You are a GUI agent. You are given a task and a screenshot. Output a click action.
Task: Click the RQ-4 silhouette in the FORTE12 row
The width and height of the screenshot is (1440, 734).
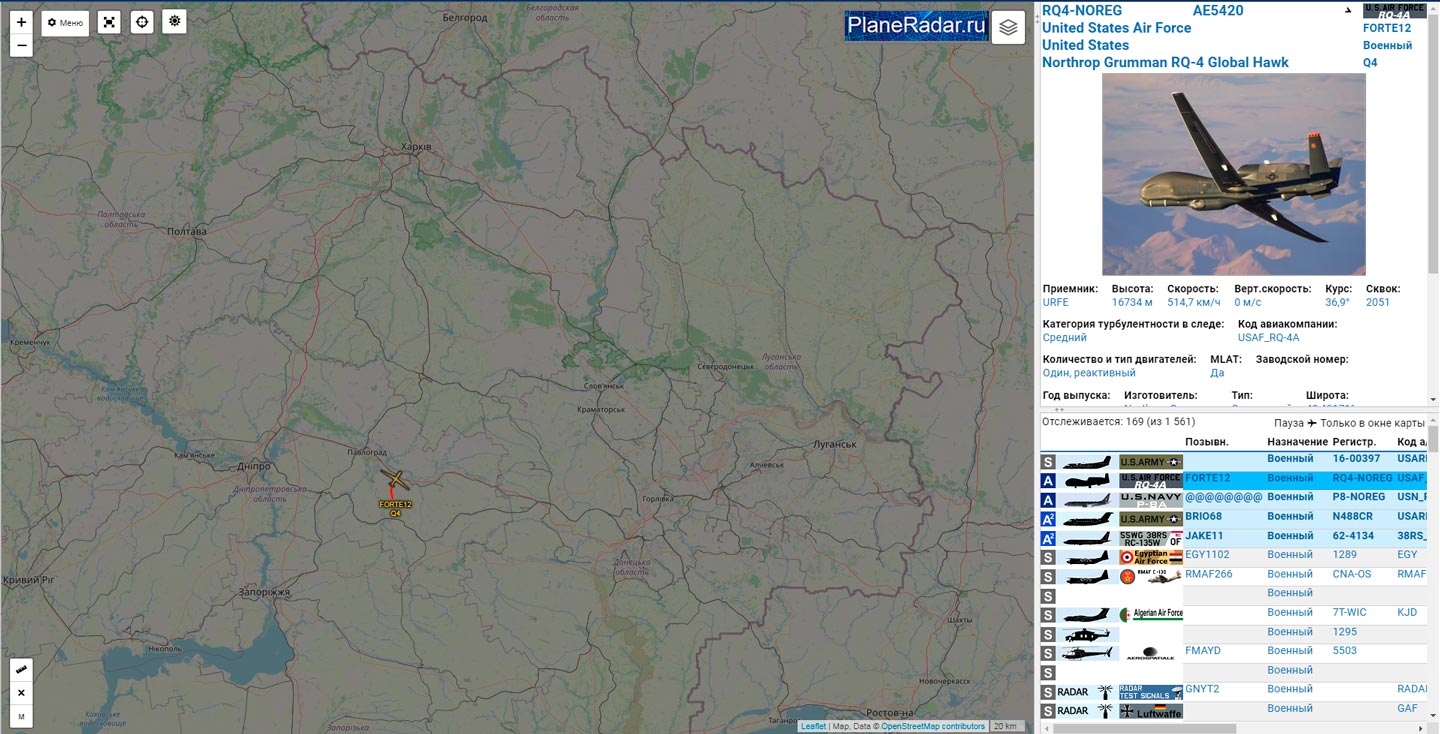1087,481
